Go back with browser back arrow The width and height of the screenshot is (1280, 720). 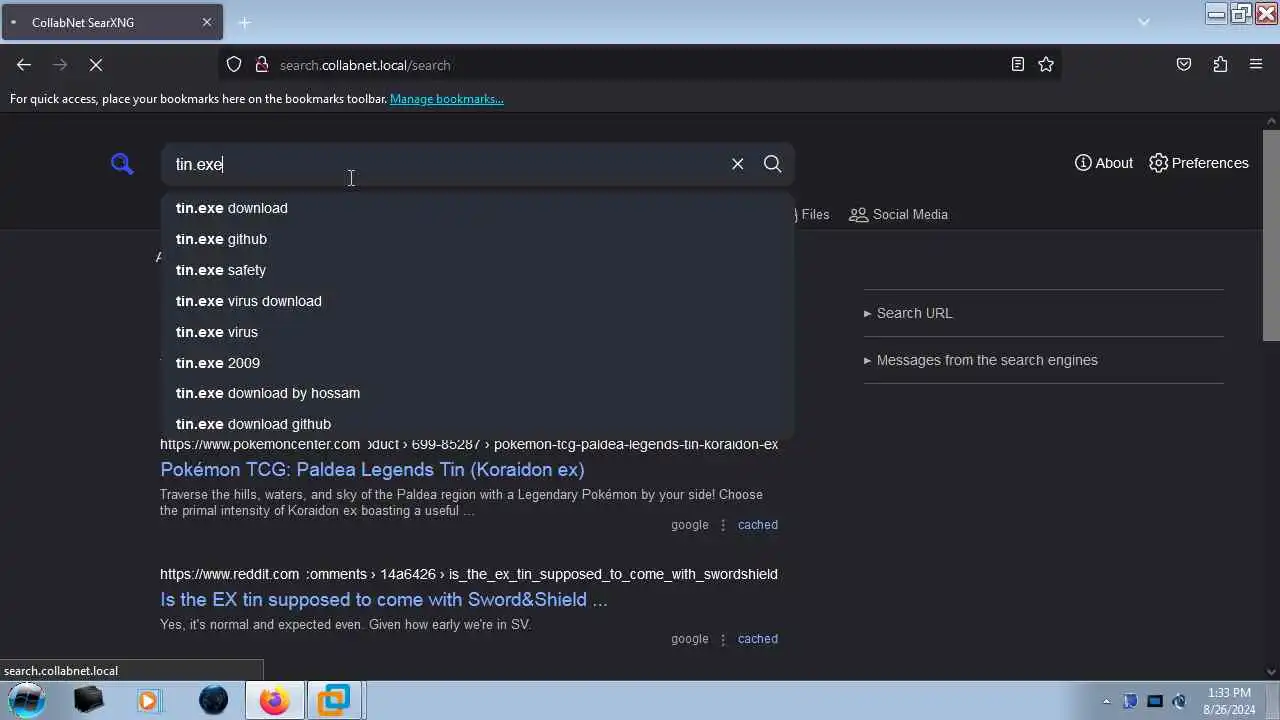[24, 65]
